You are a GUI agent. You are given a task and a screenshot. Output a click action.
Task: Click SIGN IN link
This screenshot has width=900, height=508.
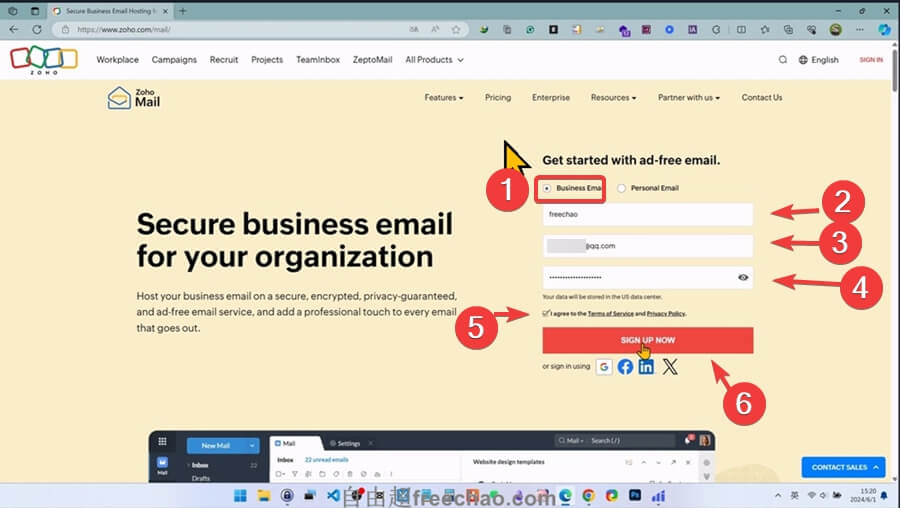(871, 60)
